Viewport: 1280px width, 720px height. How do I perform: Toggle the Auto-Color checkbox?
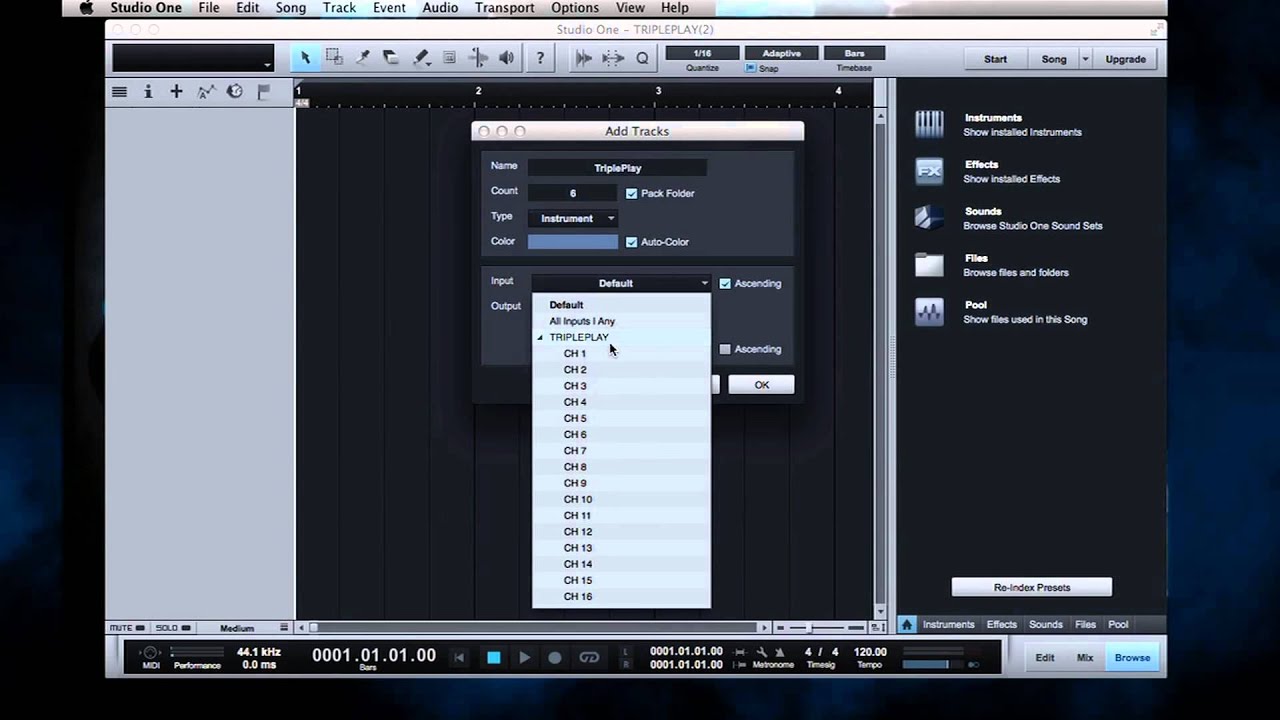click(x=631, y=241)
